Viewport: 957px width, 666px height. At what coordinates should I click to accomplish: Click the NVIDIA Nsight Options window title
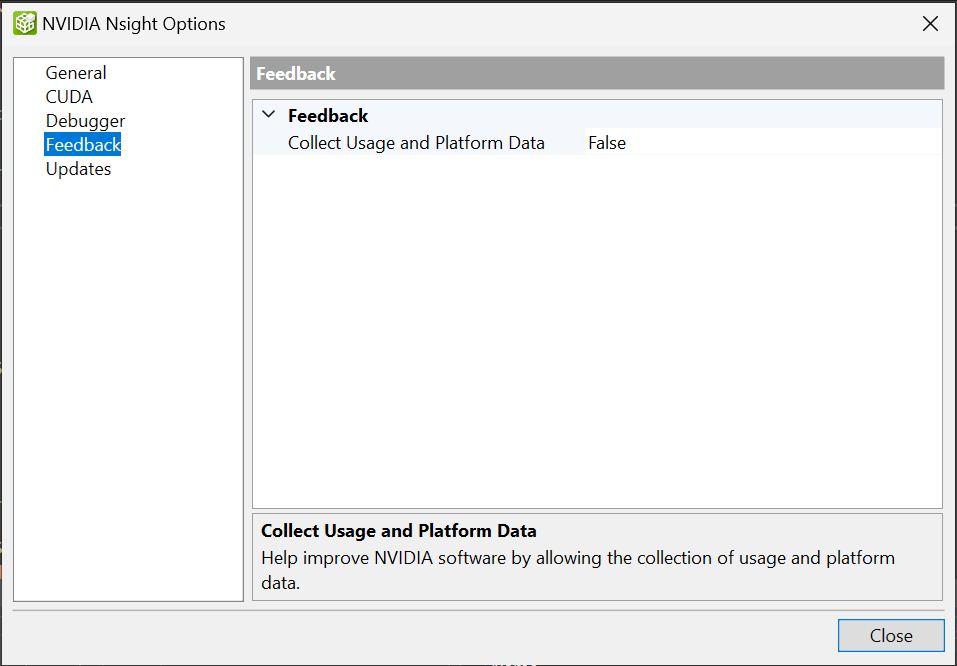tap(134, 24)
